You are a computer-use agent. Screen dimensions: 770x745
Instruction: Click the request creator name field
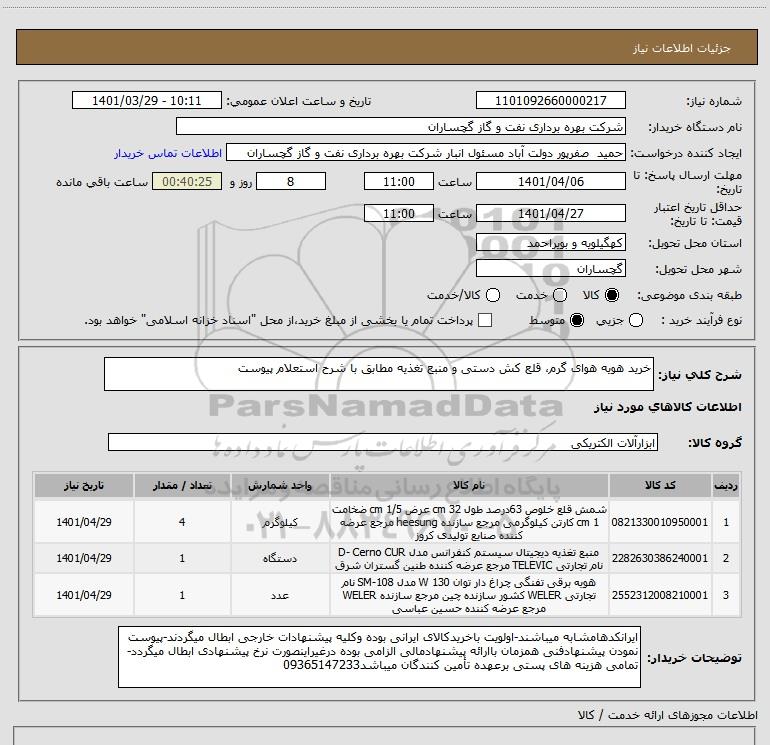(x=426, y=153)
